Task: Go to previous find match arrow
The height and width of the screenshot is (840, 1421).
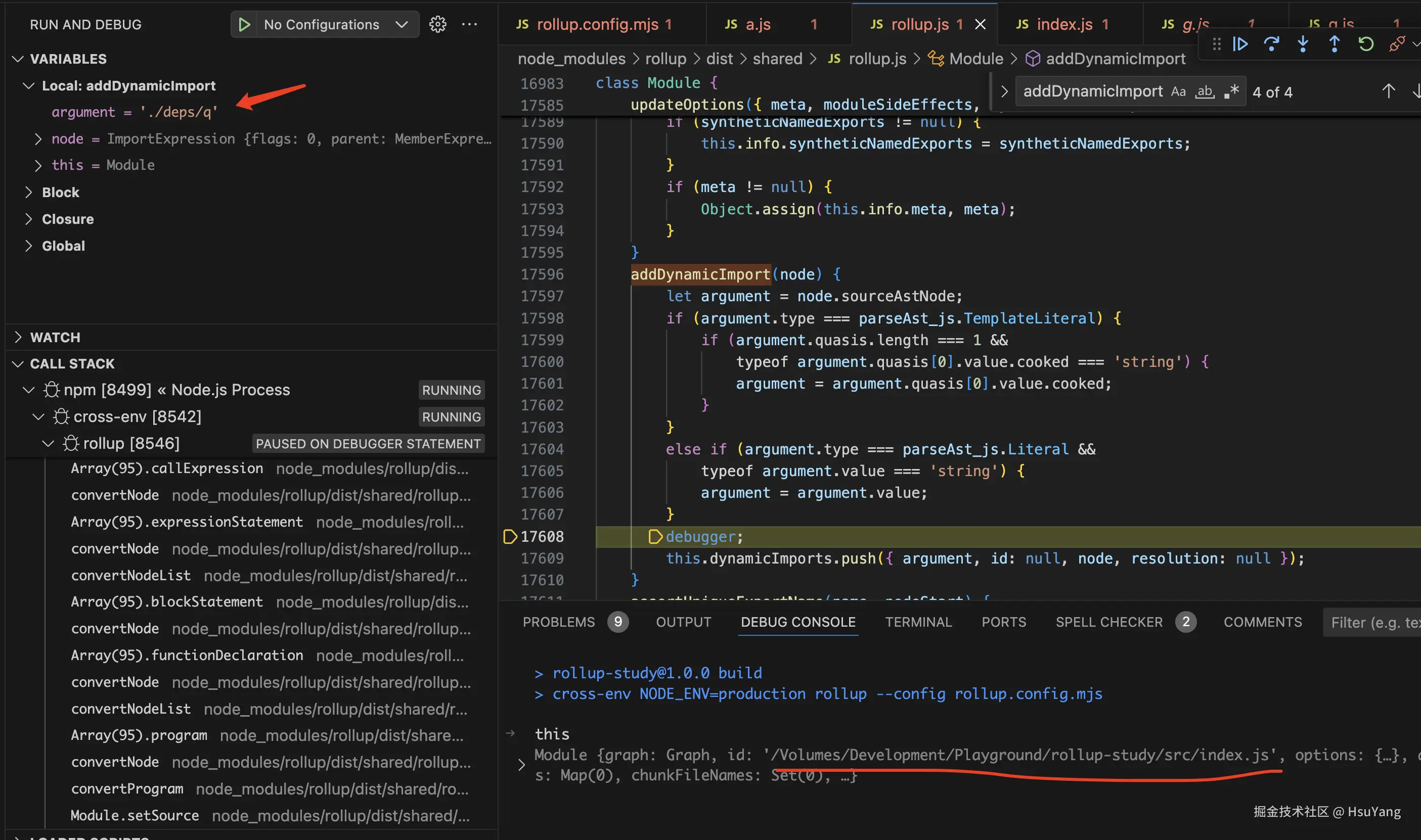Action: click(1388, 91)
